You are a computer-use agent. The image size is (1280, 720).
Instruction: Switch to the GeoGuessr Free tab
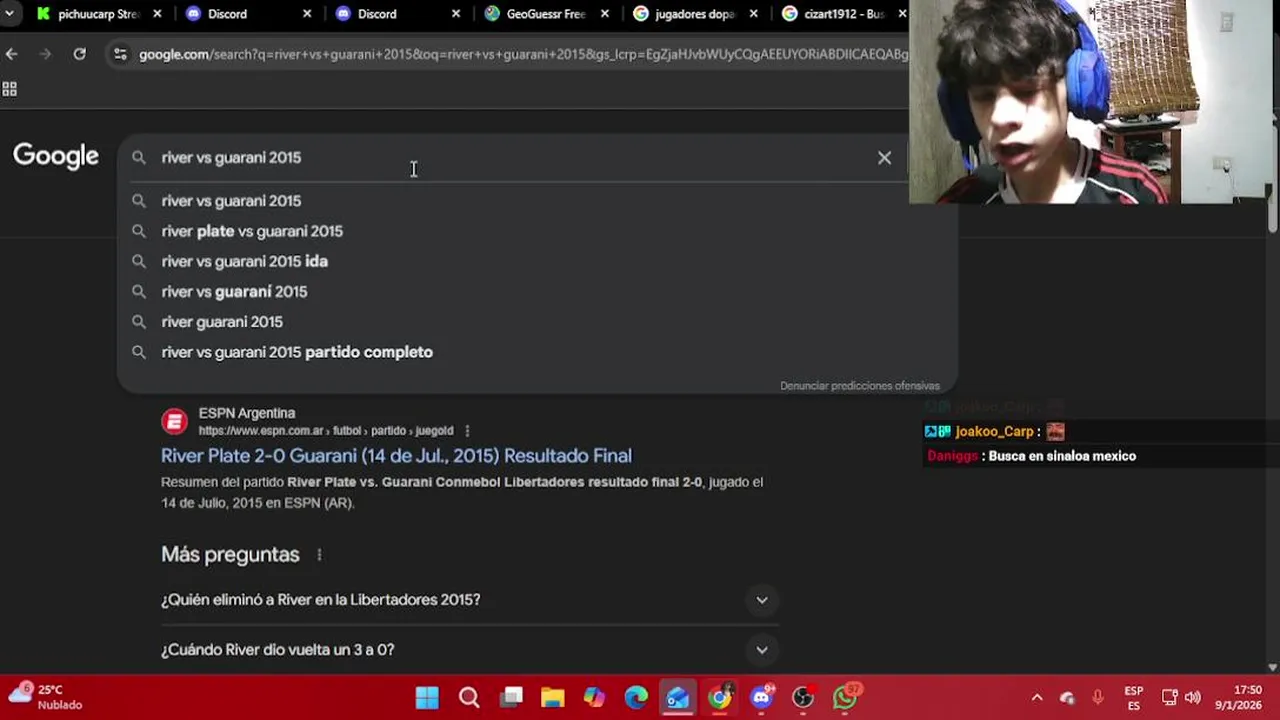pyautogui.click(x=546, y=14)
